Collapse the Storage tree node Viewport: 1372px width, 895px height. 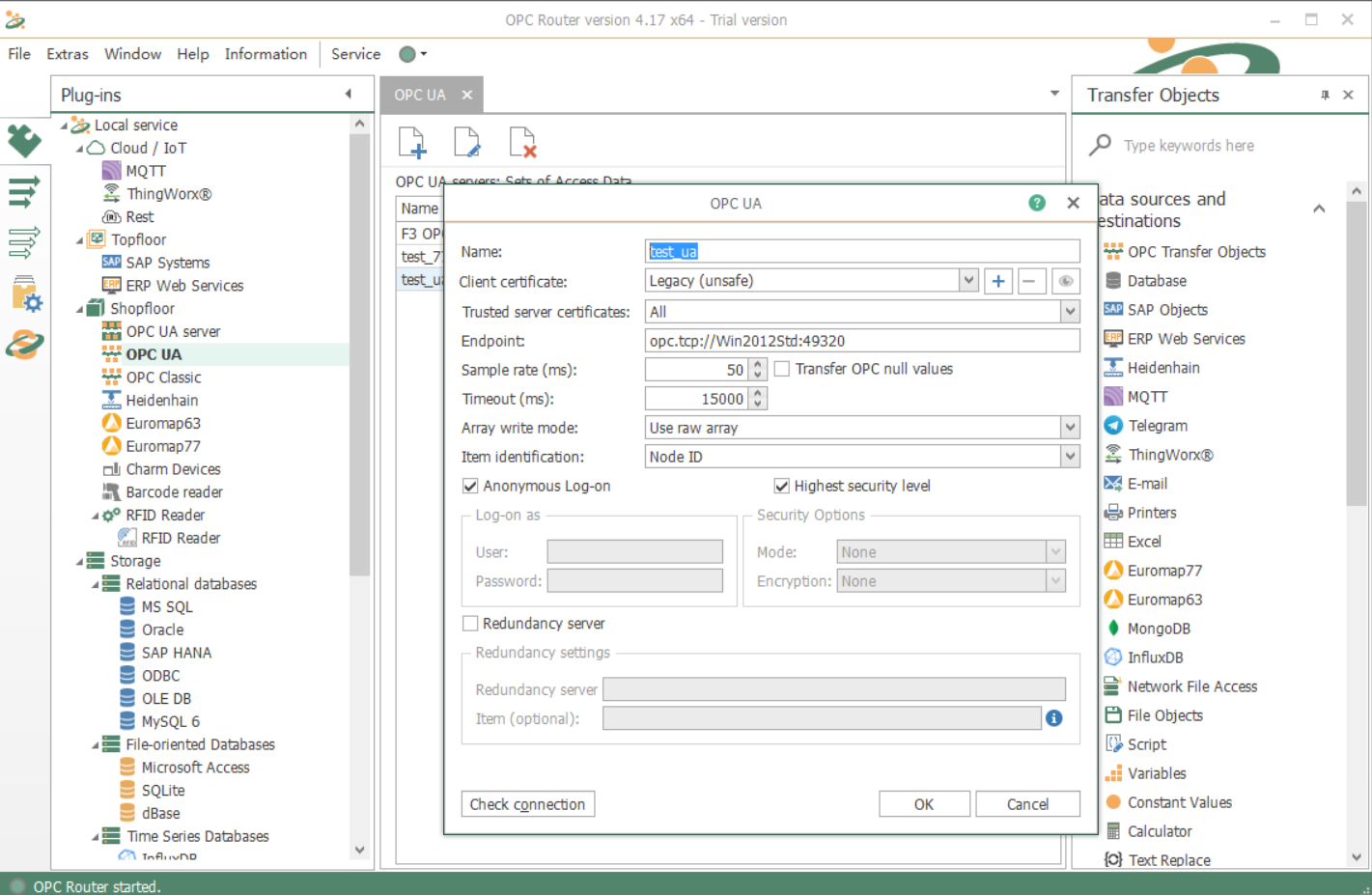80,561
